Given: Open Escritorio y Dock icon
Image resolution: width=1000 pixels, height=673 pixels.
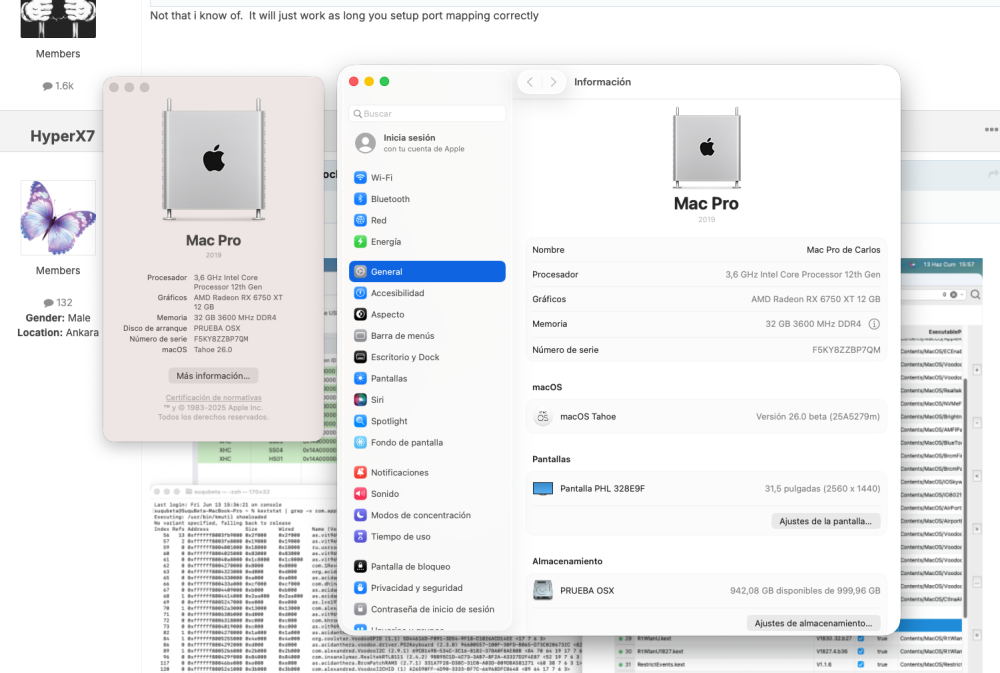Looking at the screenshot, I should [x=360, y=357].
